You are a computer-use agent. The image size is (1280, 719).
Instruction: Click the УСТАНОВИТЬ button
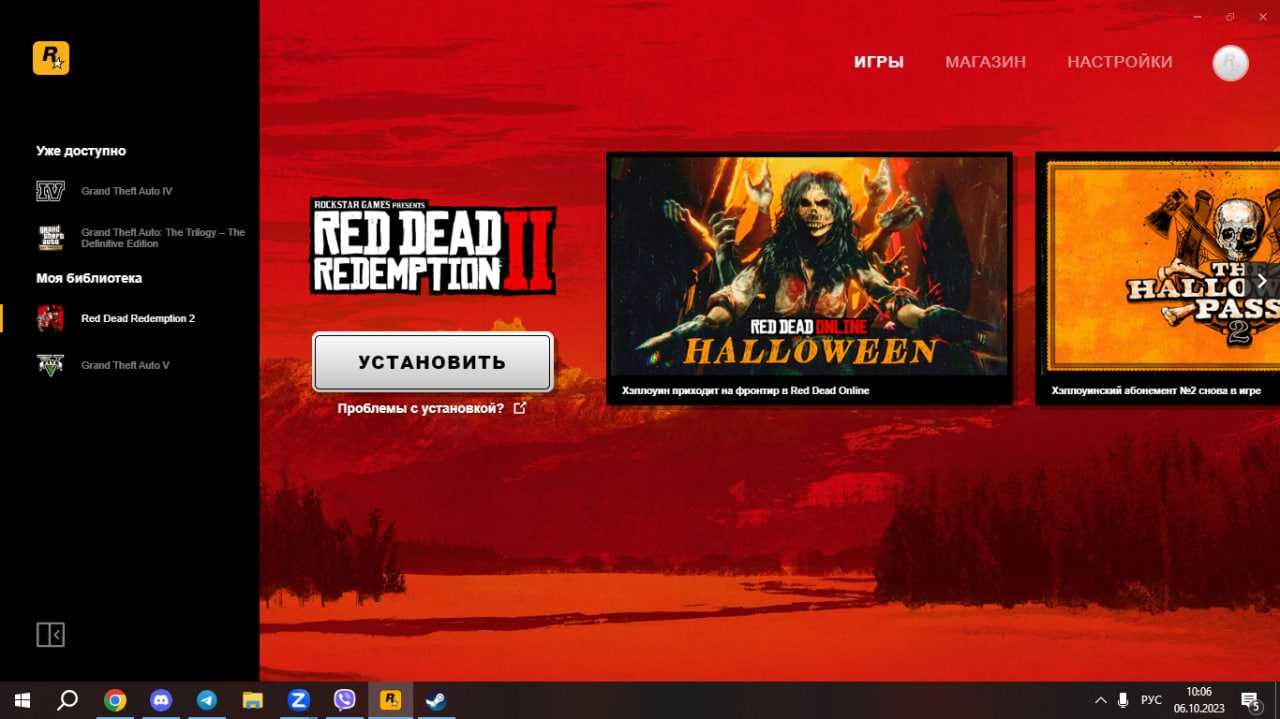coord(432,362)
